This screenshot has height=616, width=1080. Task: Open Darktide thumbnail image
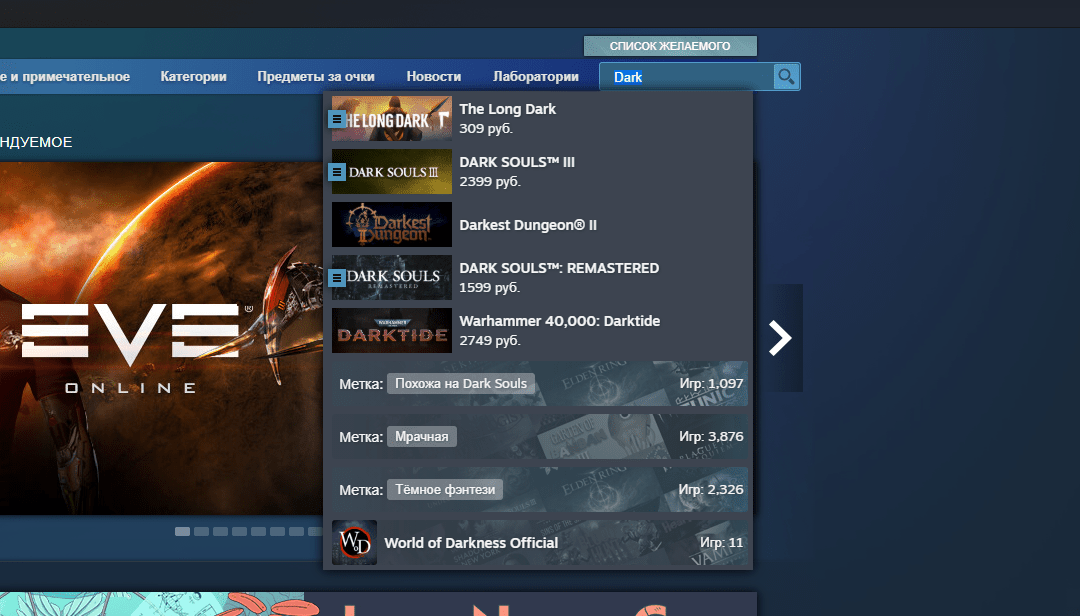pyautogui.click(x=392, y=331)
